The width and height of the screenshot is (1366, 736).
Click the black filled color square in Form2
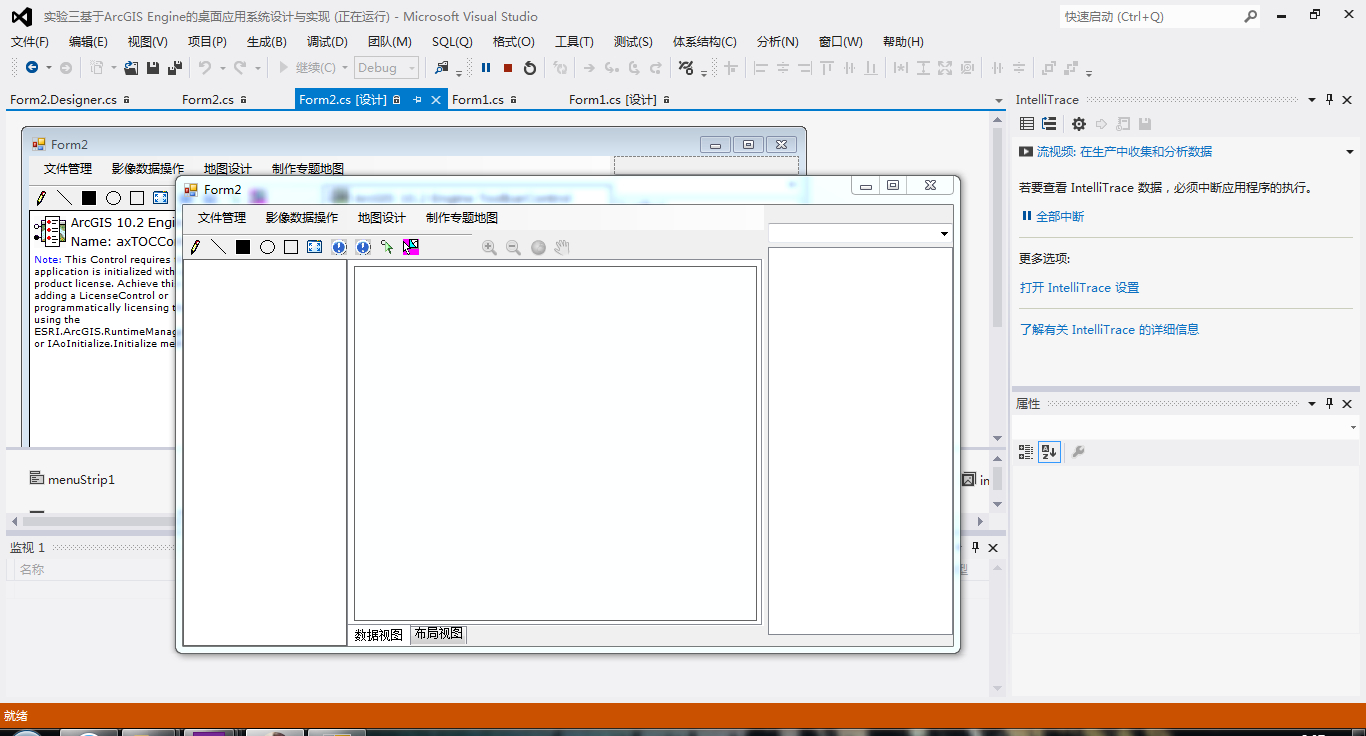click(243, 247)
